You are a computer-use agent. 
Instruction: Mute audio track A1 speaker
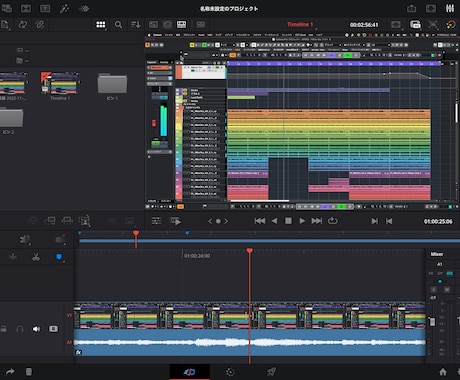pyautogui.click(x=36, y=329)
